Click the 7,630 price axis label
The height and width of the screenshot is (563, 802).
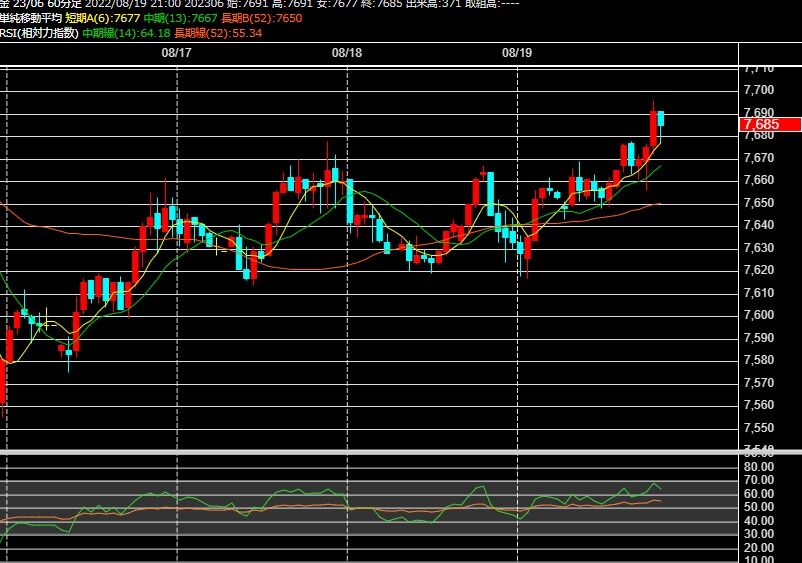[759, 247]
